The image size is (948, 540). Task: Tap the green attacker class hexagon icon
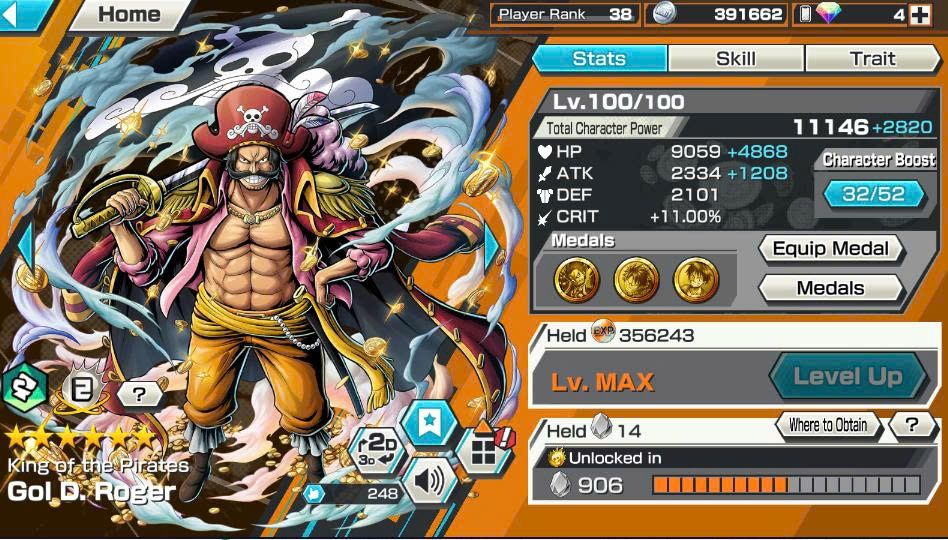click(24, 388)
